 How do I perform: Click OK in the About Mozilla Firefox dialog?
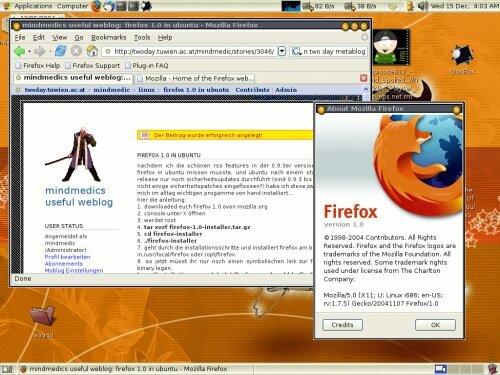pos(435,325)
